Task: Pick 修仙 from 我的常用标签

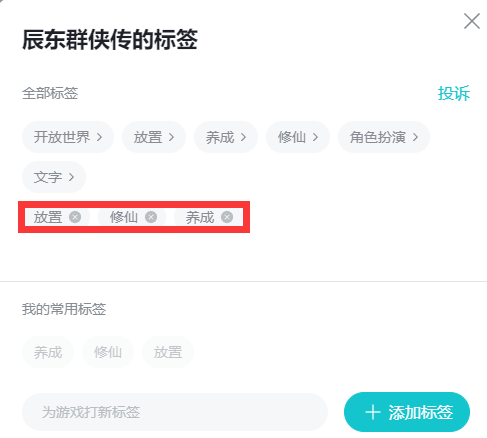Action: [x=108, y=352]
